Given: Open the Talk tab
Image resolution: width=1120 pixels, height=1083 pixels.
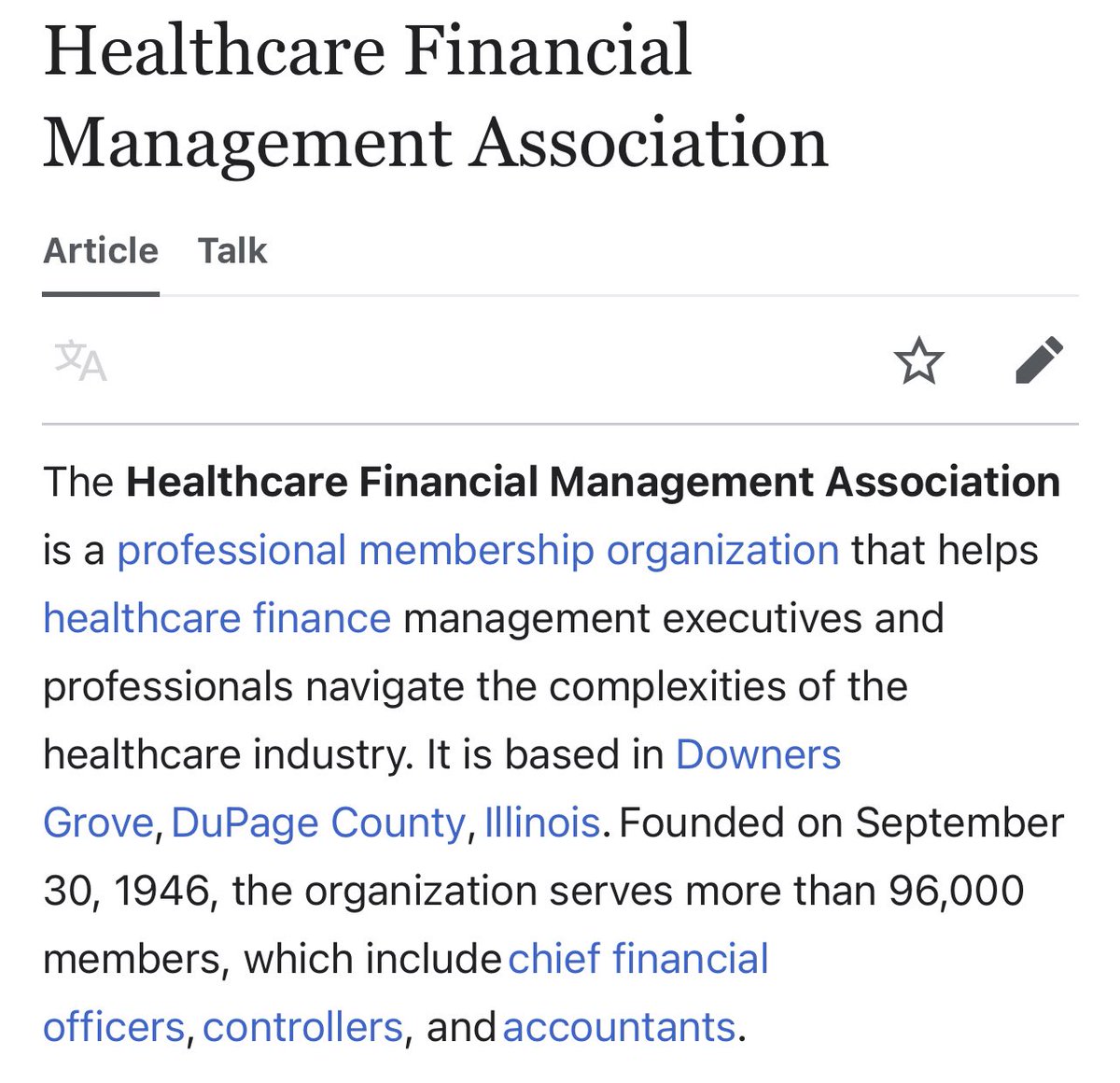Looking at the screenshot, I should pyautogui.click(x=232, y=251).
